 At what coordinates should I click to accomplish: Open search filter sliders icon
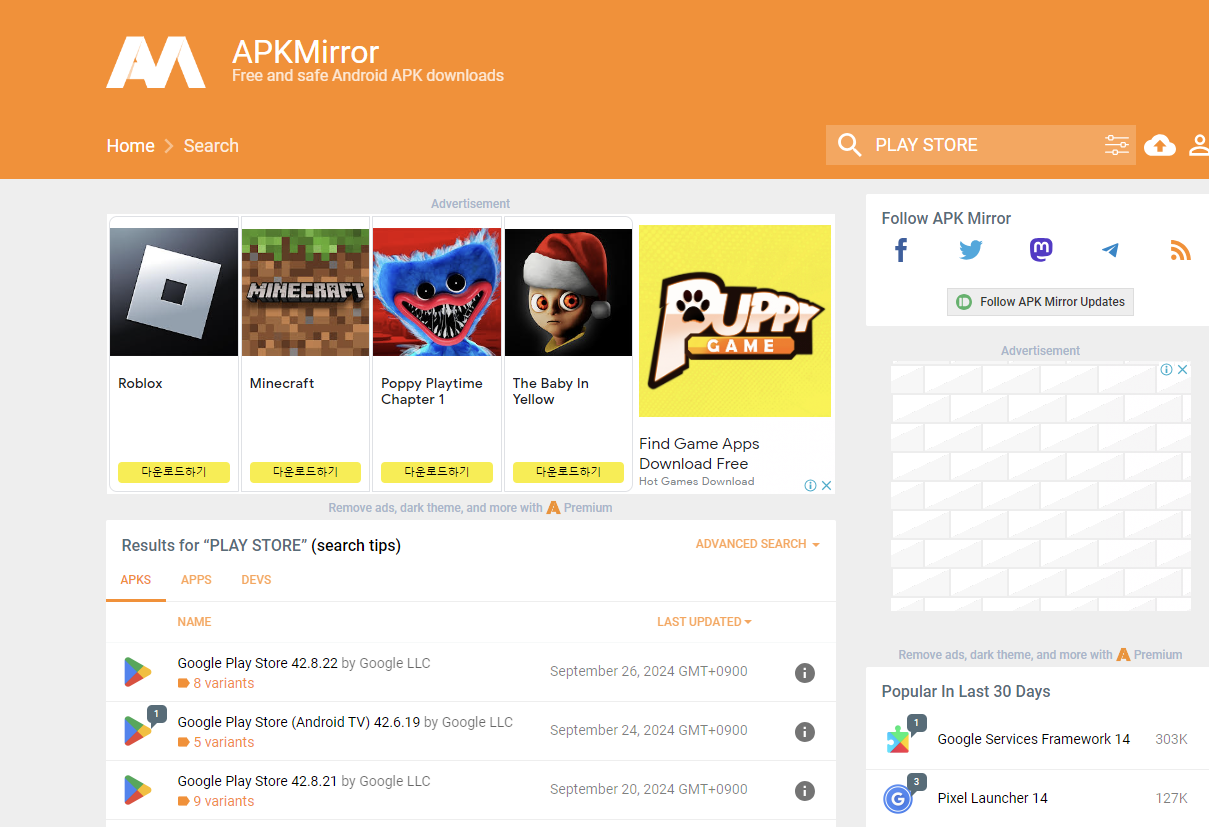[x=1117, y=145]
